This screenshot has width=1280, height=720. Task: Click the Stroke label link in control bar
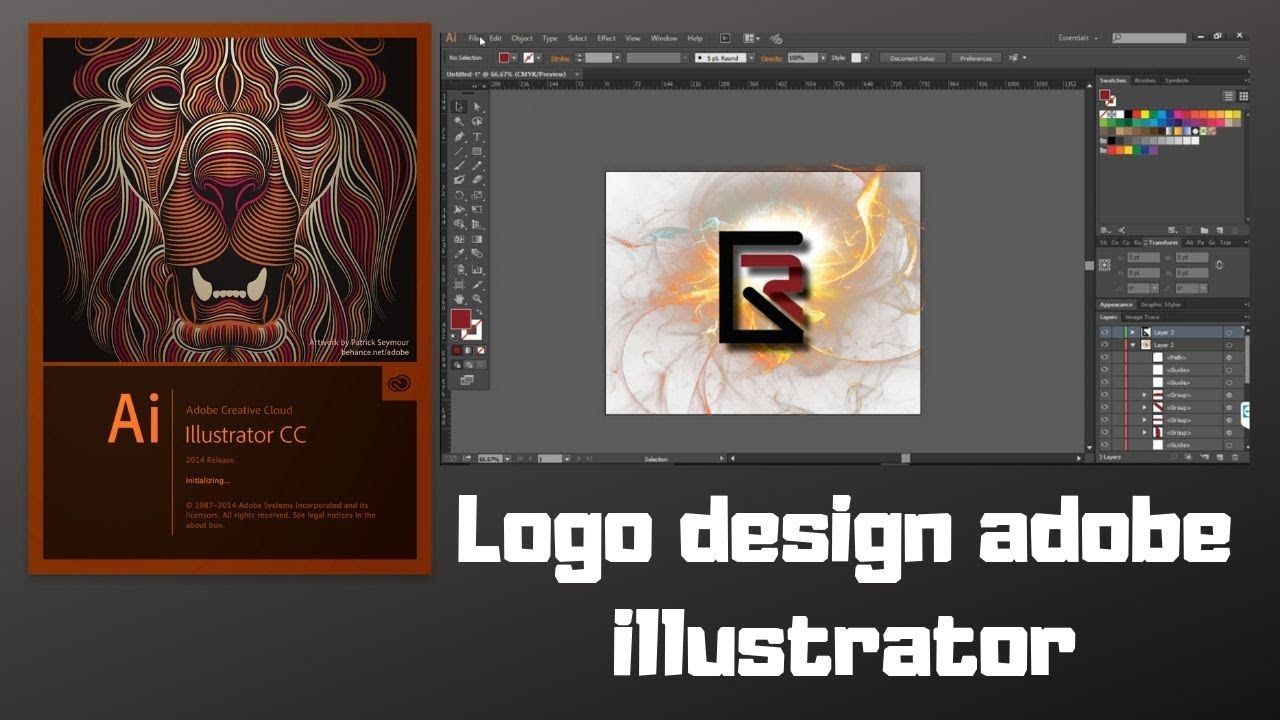[560, 58]
